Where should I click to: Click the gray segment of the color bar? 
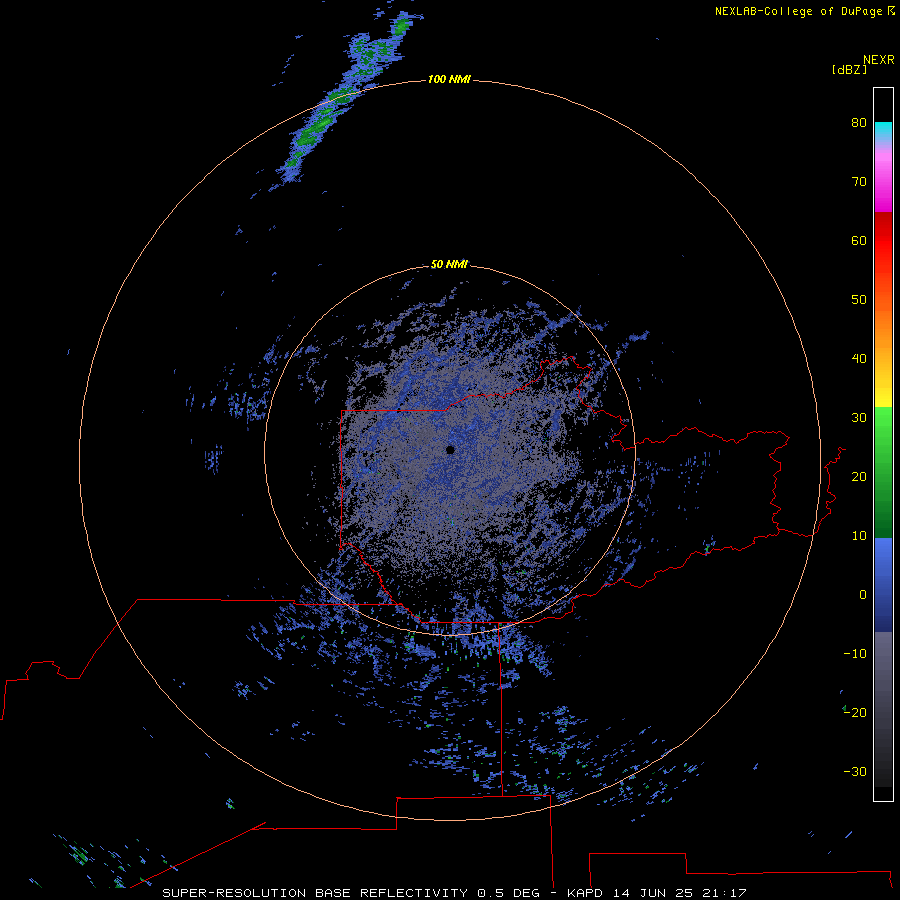pos(883,689)
